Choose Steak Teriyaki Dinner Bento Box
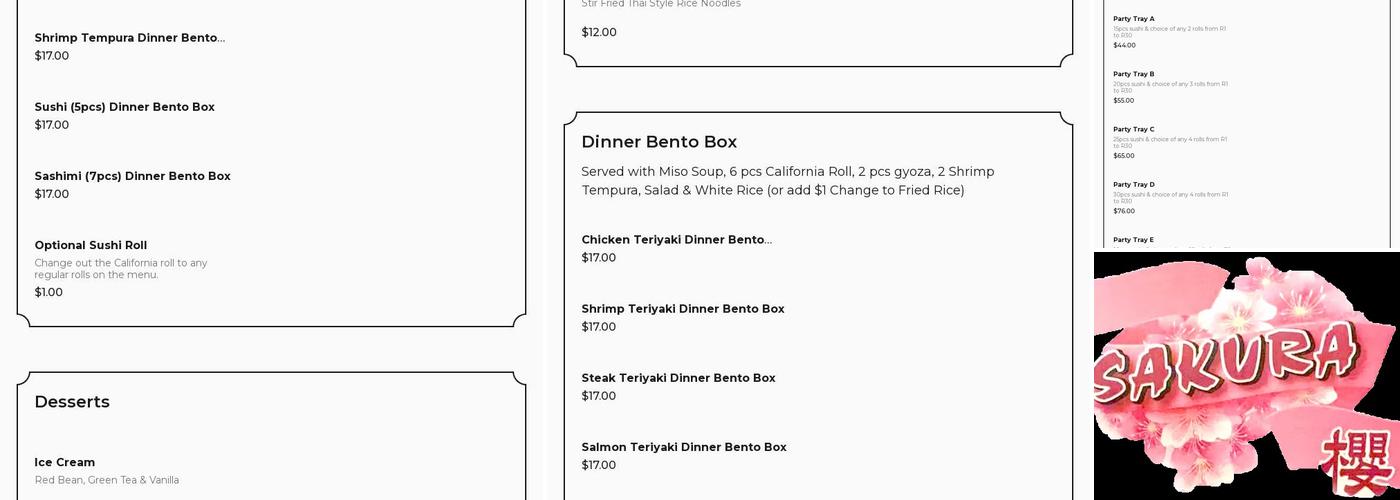Viewport: 1400px width, 500px height. 678,378
